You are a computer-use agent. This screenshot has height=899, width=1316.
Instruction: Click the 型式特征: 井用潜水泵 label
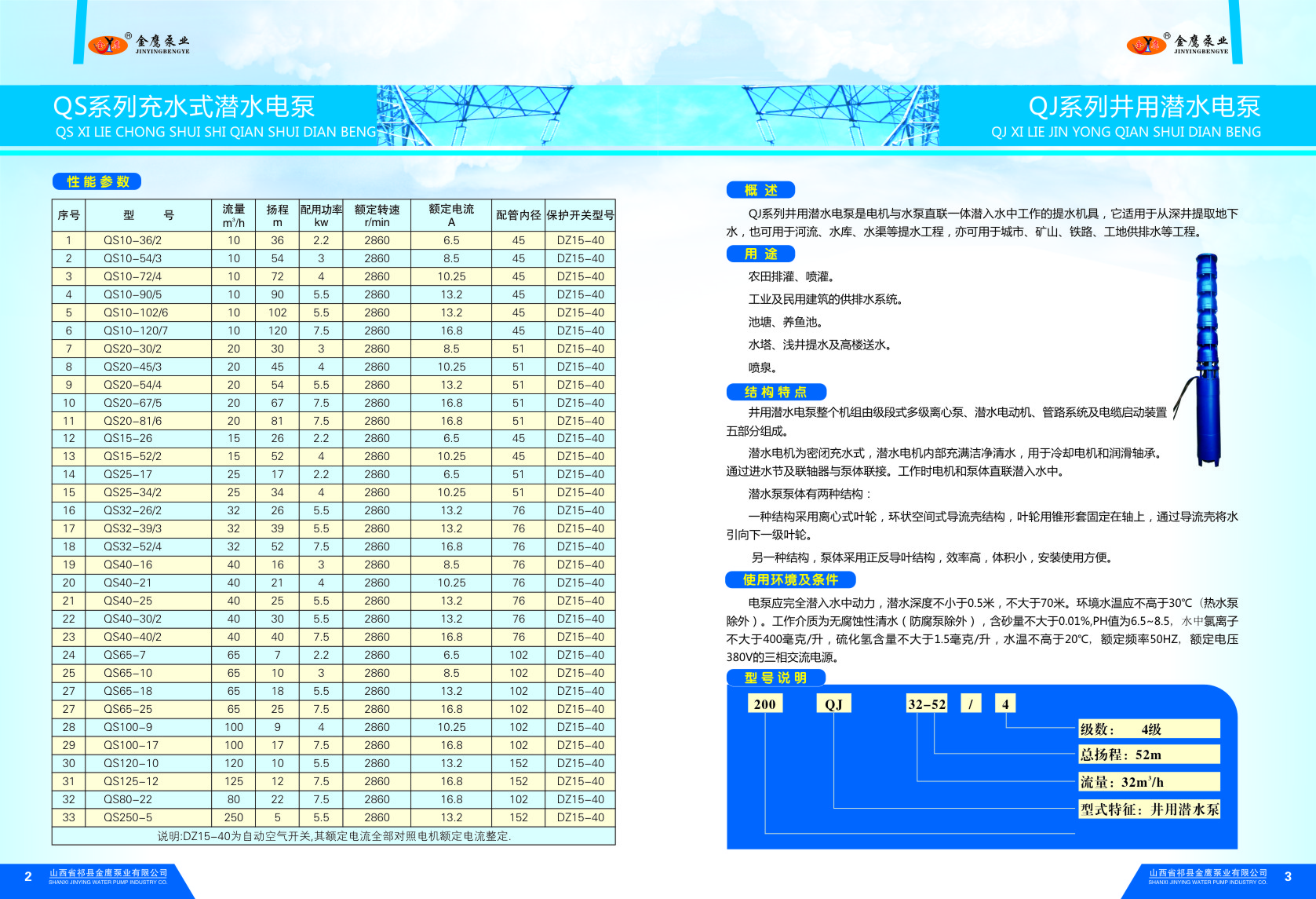click(x=1150, y=809)
